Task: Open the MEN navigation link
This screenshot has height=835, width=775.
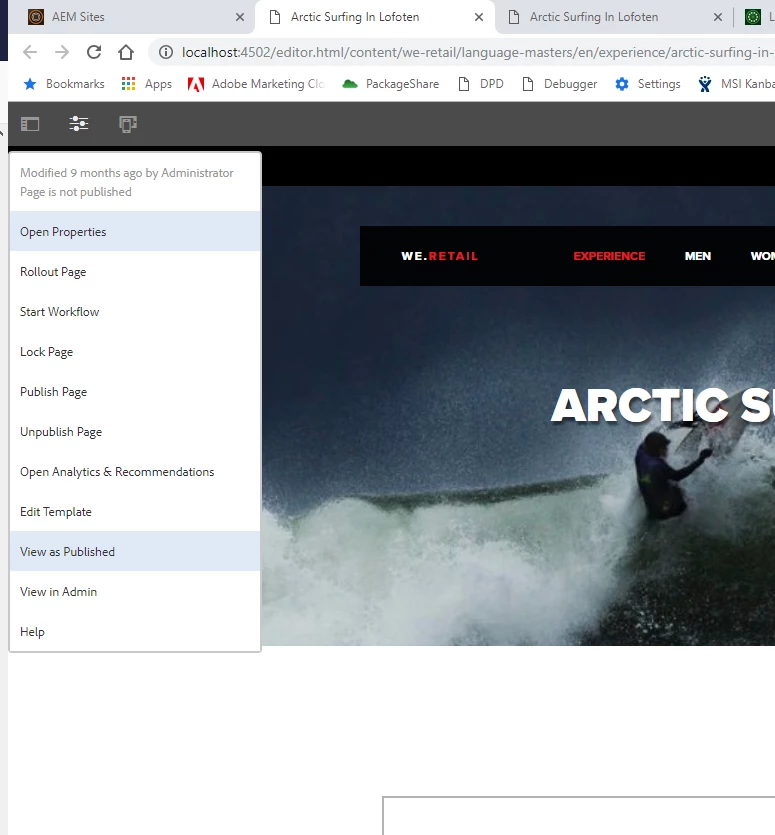Action: click(698, 256)
